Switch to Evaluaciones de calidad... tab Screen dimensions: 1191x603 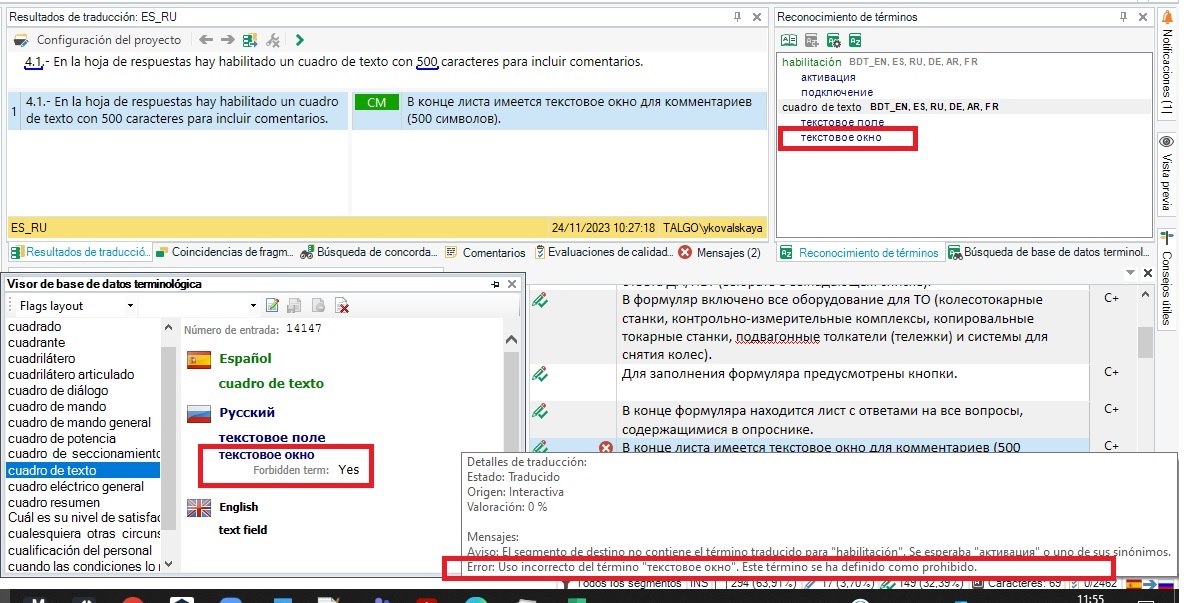tap(604, 252)
